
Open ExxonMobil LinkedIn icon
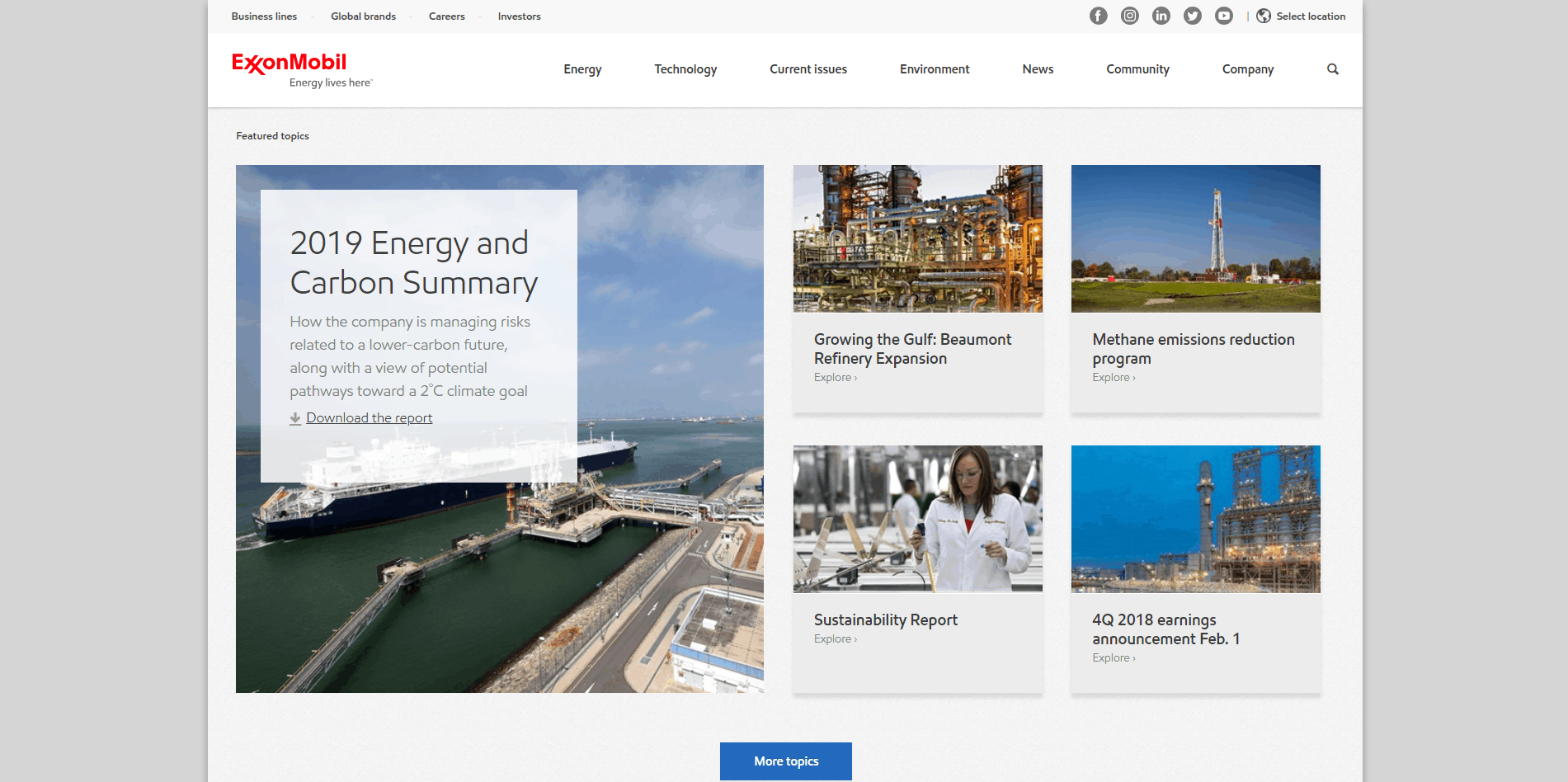(x=1161, y=16)
